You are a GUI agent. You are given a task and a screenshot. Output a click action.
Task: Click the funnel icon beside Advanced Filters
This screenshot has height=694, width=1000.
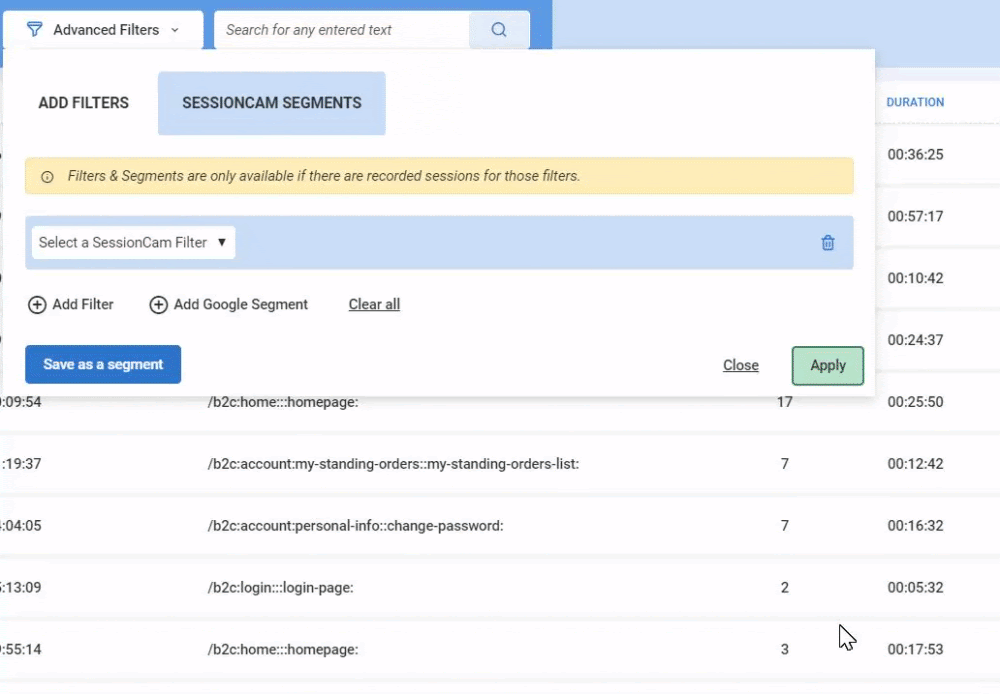pyautogui.click(x=35, y=30)
